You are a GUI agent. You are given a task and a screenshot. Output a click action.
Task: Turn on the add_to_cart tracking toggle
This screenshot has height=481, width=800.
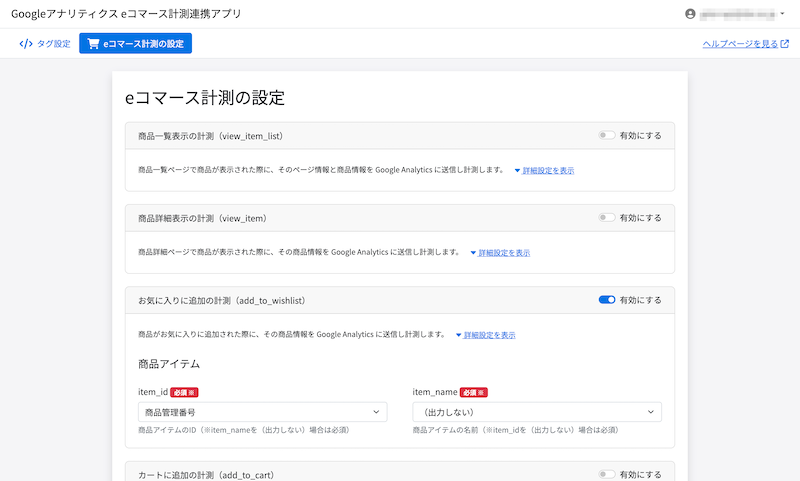[606, 474]
